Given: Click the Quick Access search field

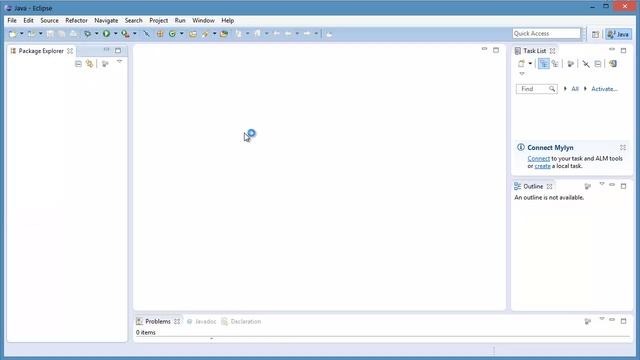Looking at the screenshot, I should (x=546, y=33).
